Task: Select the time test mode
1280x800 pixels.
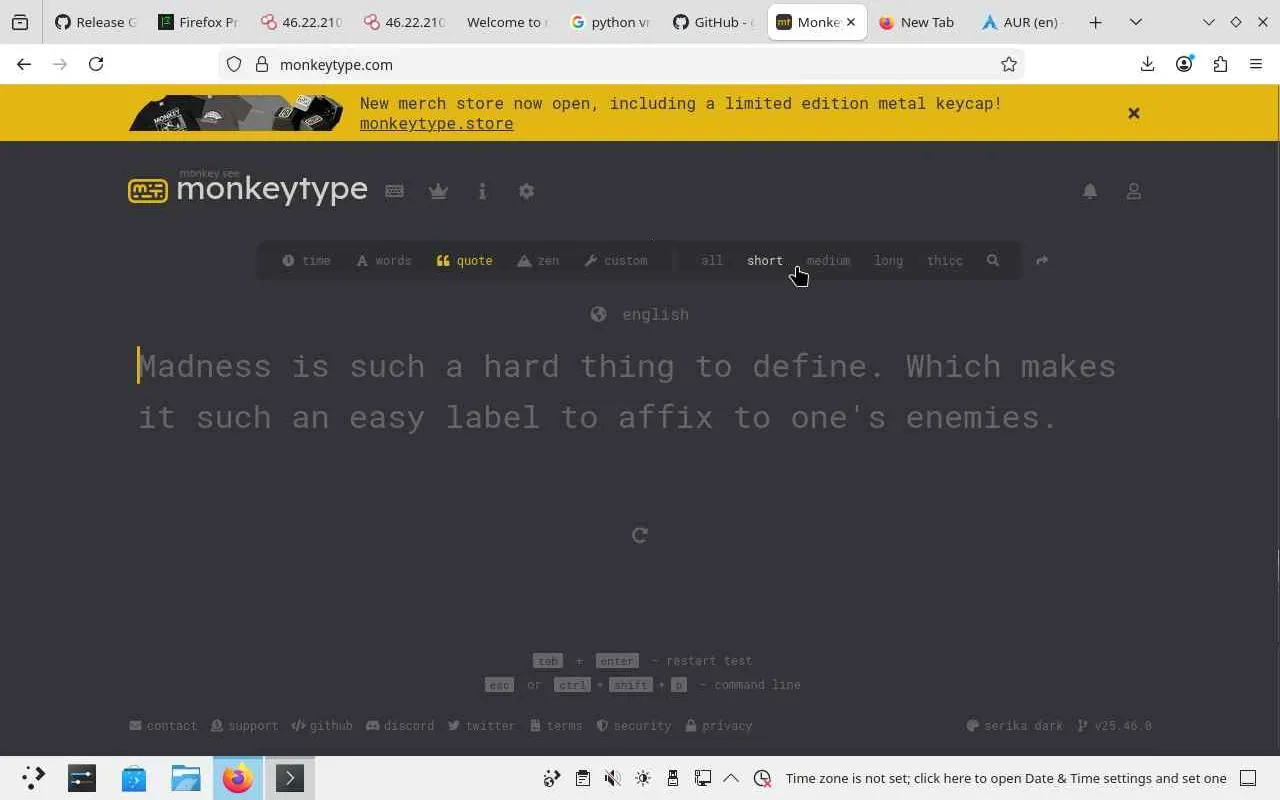Action: (x=306, y=260)
